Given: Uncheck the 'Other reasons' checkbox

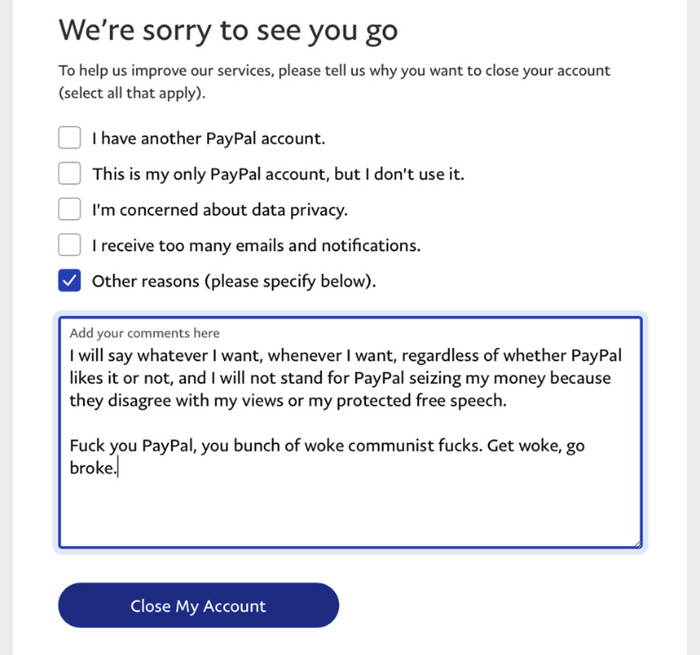Looking at the screenshot, I should click(69, 281).
